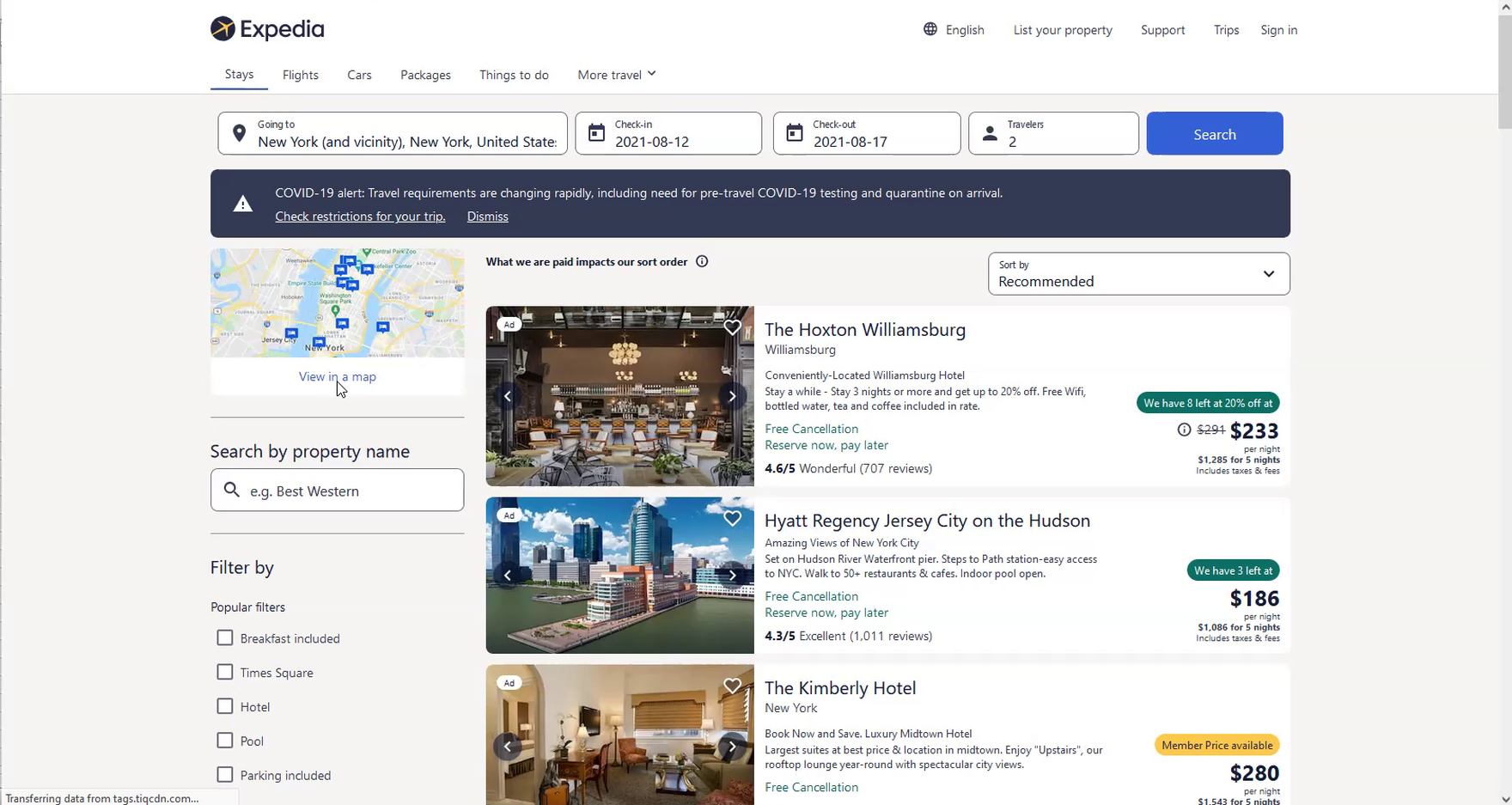Show next photo of The Hoxton Williamsburg
1512x805 pixels.
(x=732, y=396)
